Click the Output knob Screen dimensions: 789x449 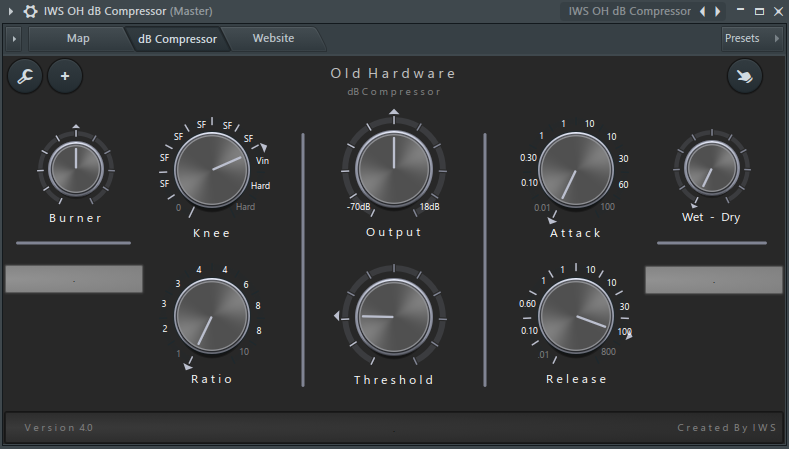pyautogui.click(x=394, y=169)
